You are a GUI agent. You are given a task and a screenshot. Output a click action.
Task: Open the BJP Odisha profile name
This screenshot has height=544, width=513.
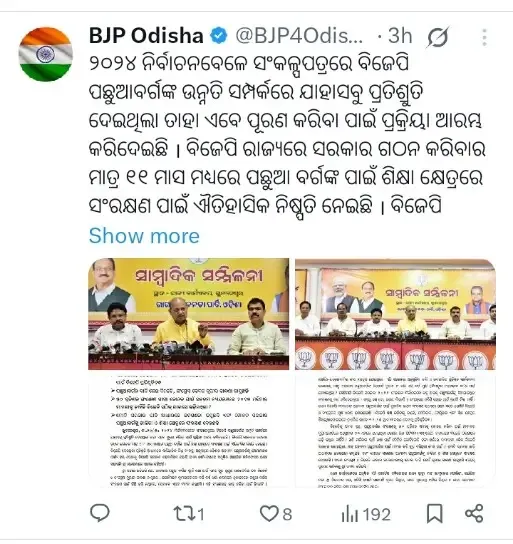146,36
